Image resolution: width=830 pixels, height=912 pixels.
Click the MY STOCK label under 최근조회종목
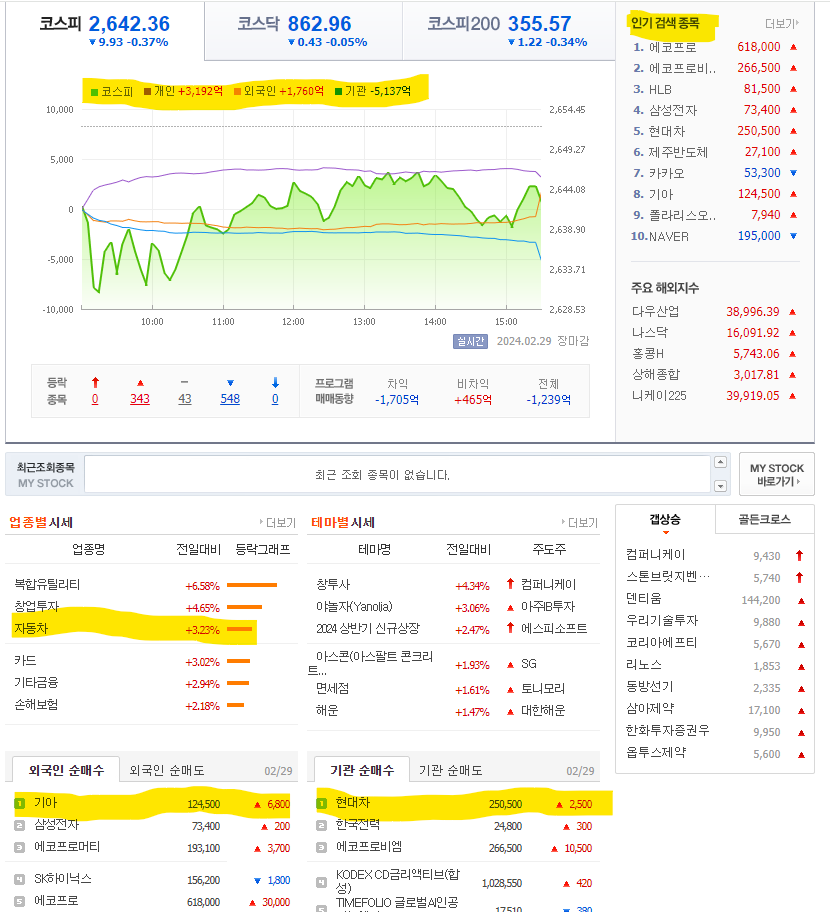point(46,483)
